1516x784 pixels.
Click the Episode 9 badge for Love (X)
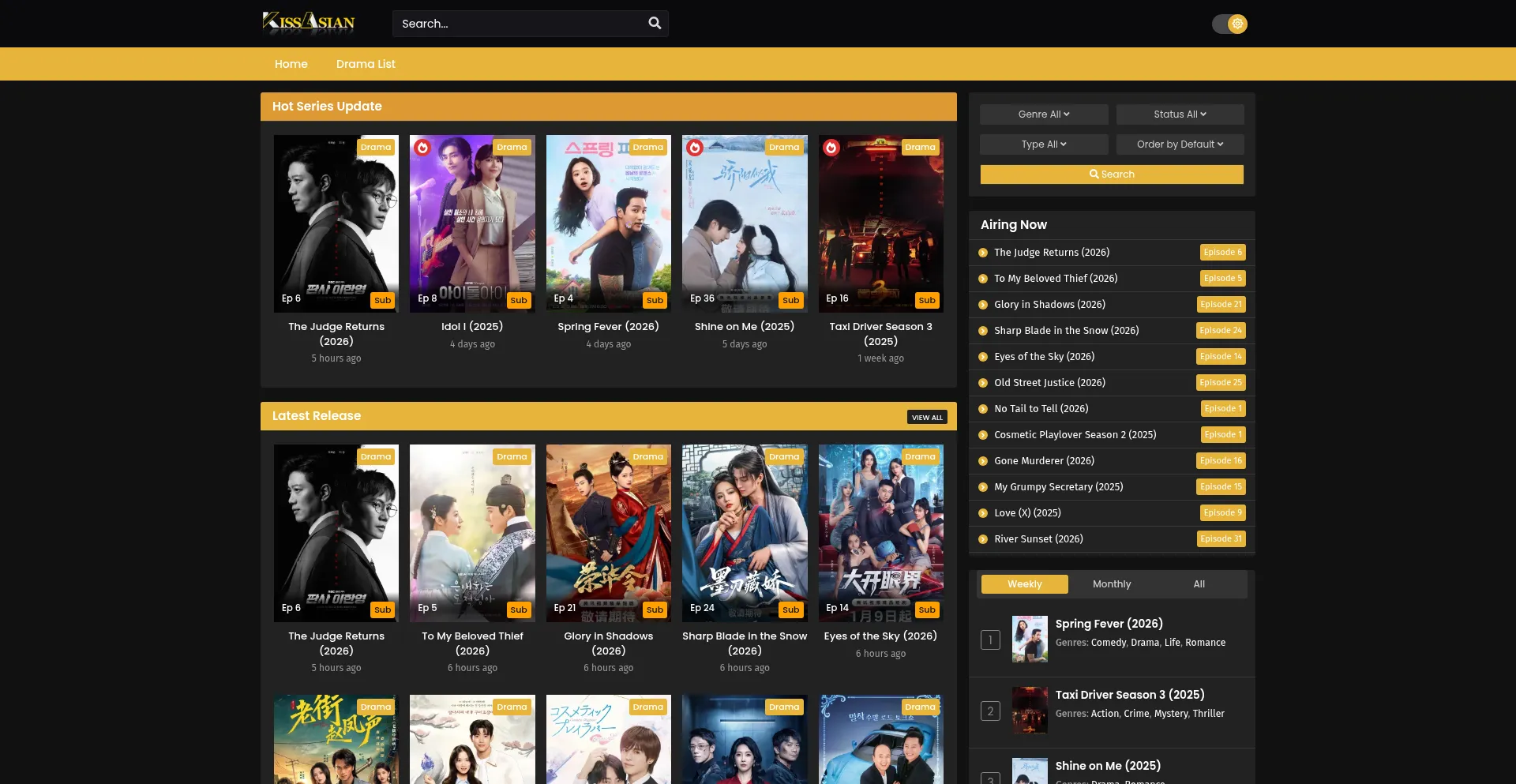tap(1223, 513)
